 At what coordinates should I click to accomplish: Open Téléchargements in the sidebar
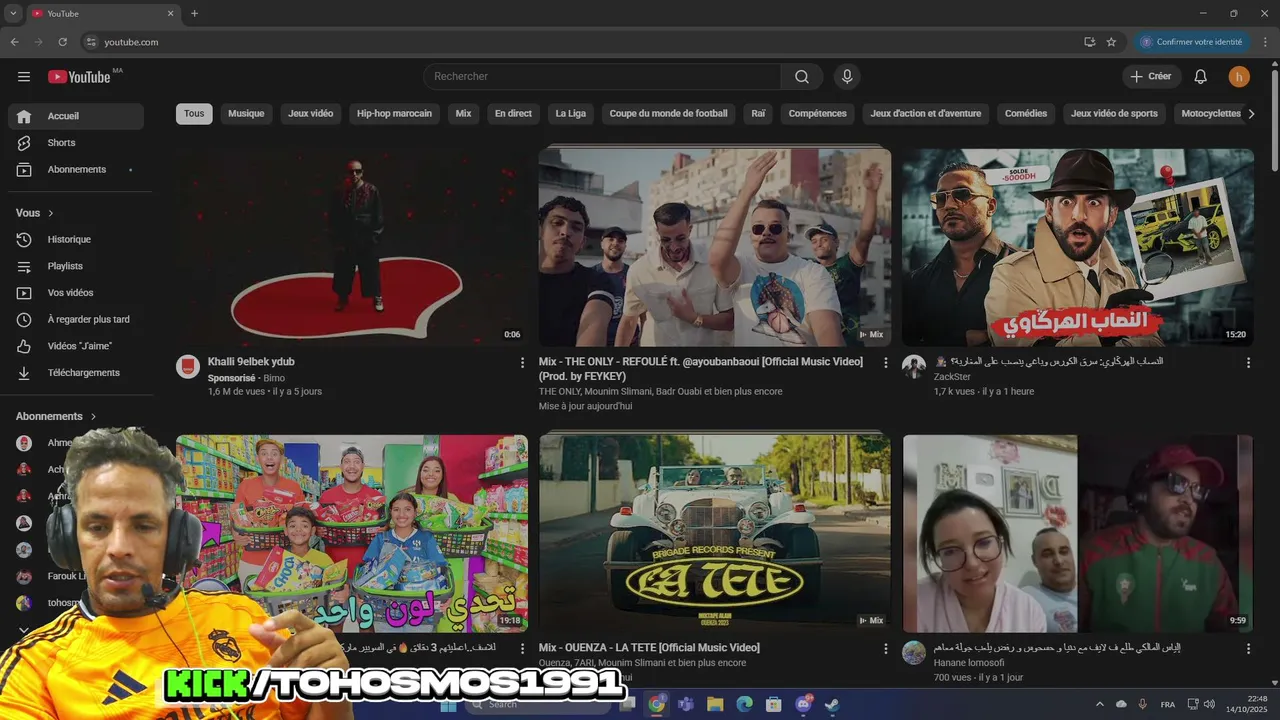[76, 373]
